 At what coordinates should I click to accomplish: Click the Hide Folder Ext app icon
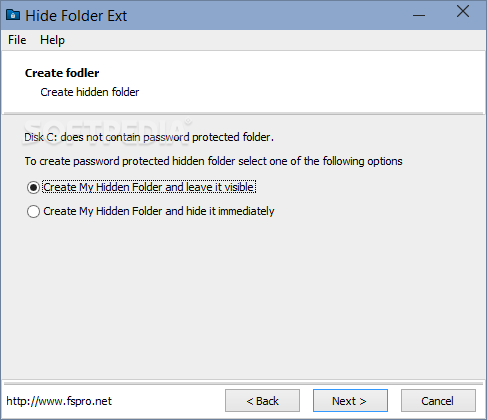(x=13, y=15)
